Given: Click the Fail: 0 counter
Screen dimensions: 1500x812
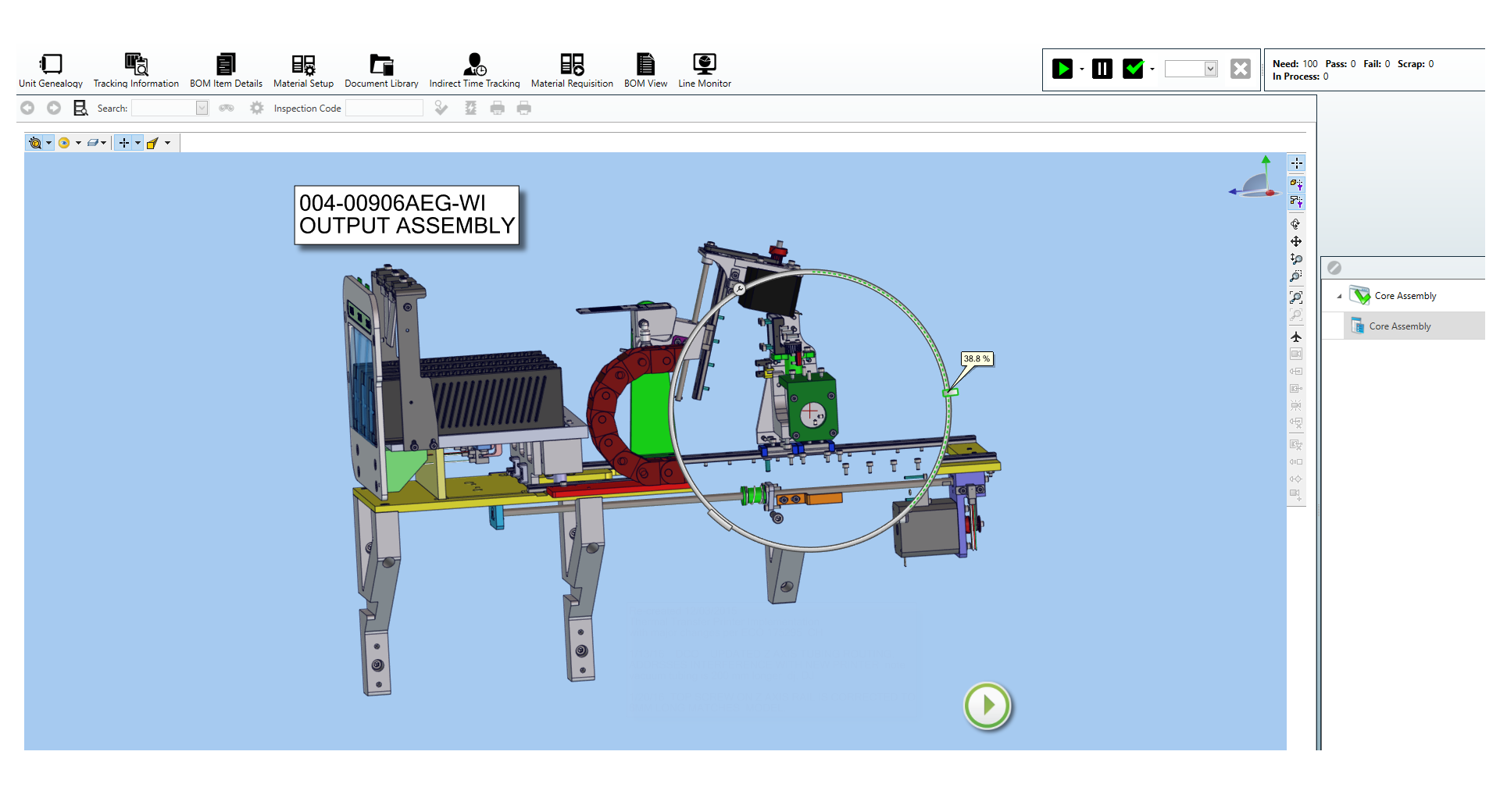Looking at the screenshot, I should tap(1377, 64).
